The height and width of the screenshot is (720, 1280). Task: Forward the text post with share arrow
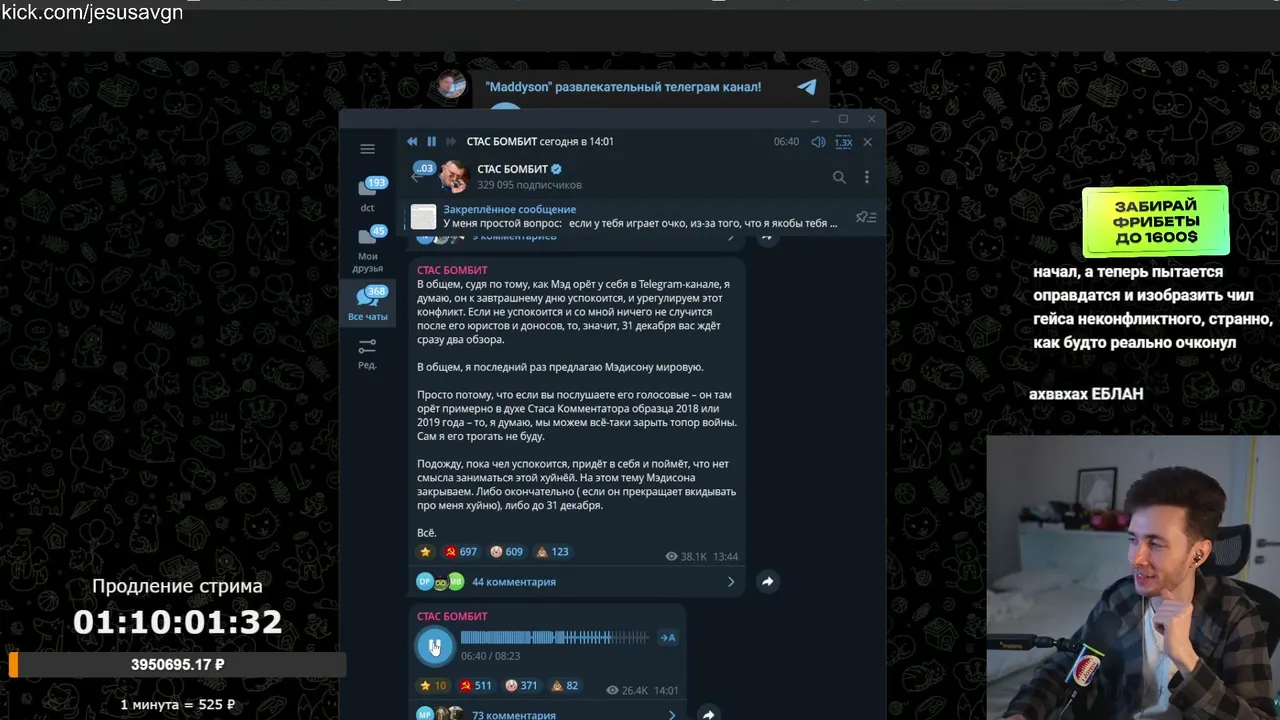(x=767, y=581)
